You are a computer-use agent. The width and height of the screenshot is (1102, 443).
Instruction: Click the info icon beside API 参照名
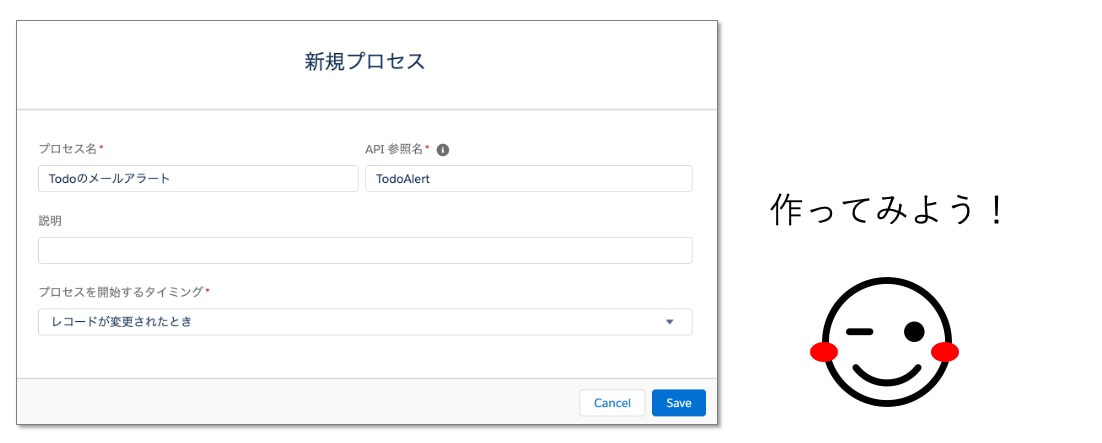point(443,150)
